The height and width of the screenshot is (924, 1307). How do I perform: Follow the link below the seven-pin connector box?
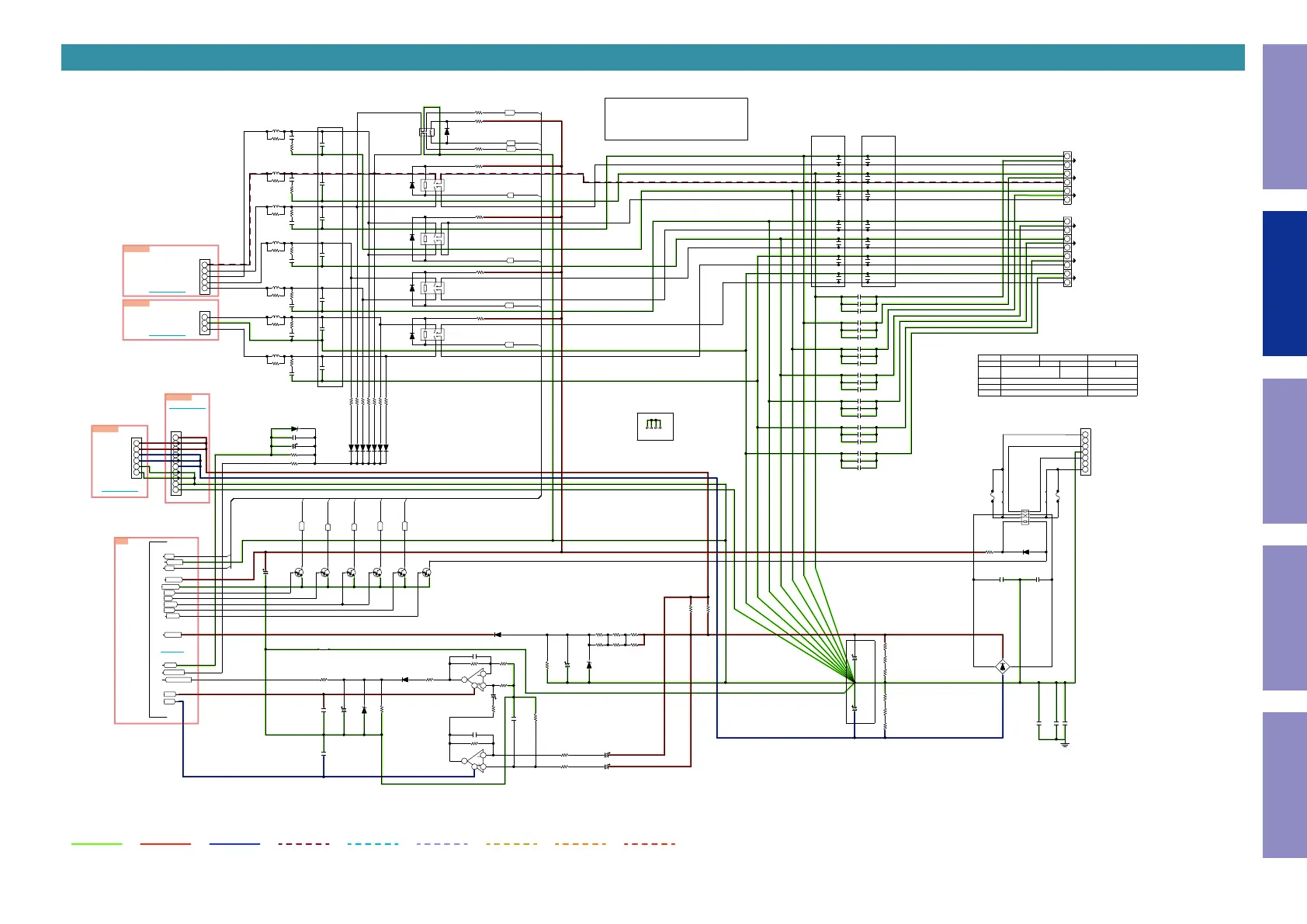(120, 491)
